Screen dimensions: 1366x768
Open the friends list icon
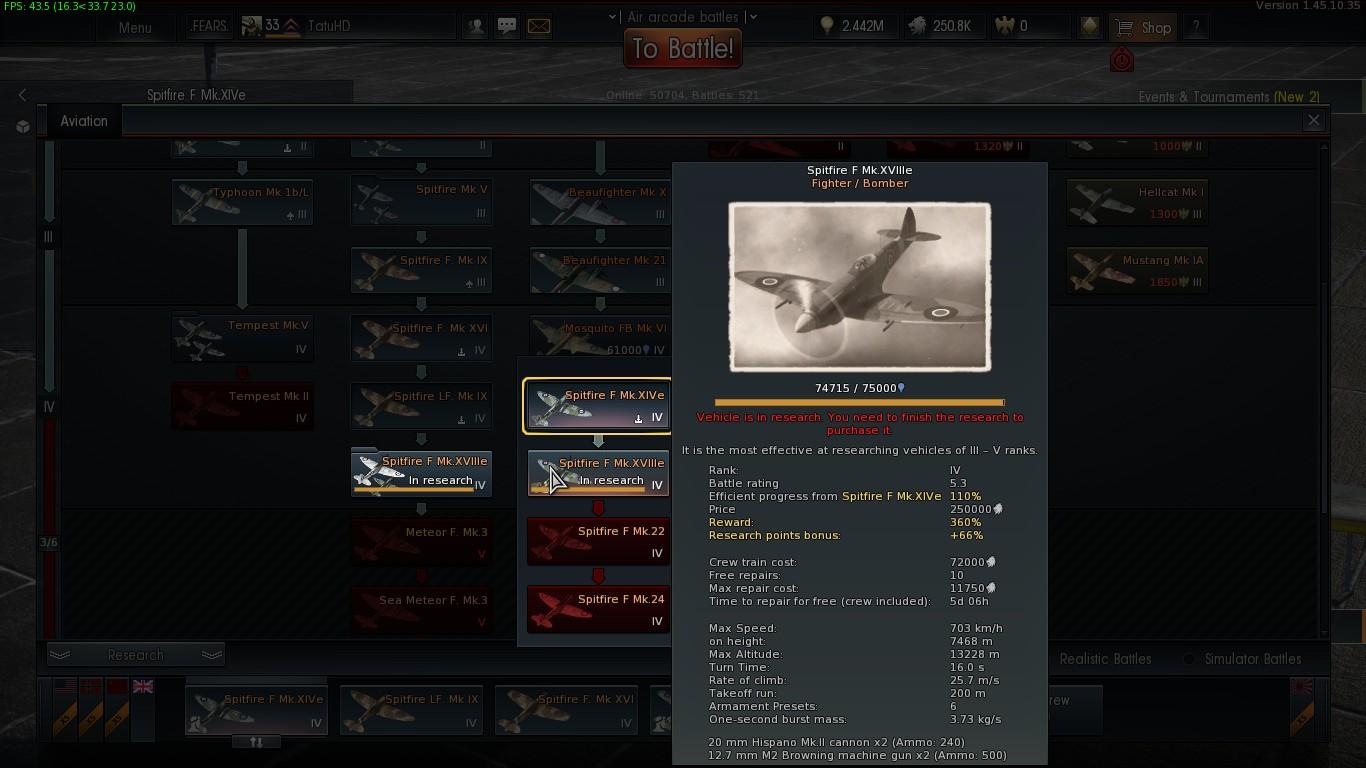(476, 26)
